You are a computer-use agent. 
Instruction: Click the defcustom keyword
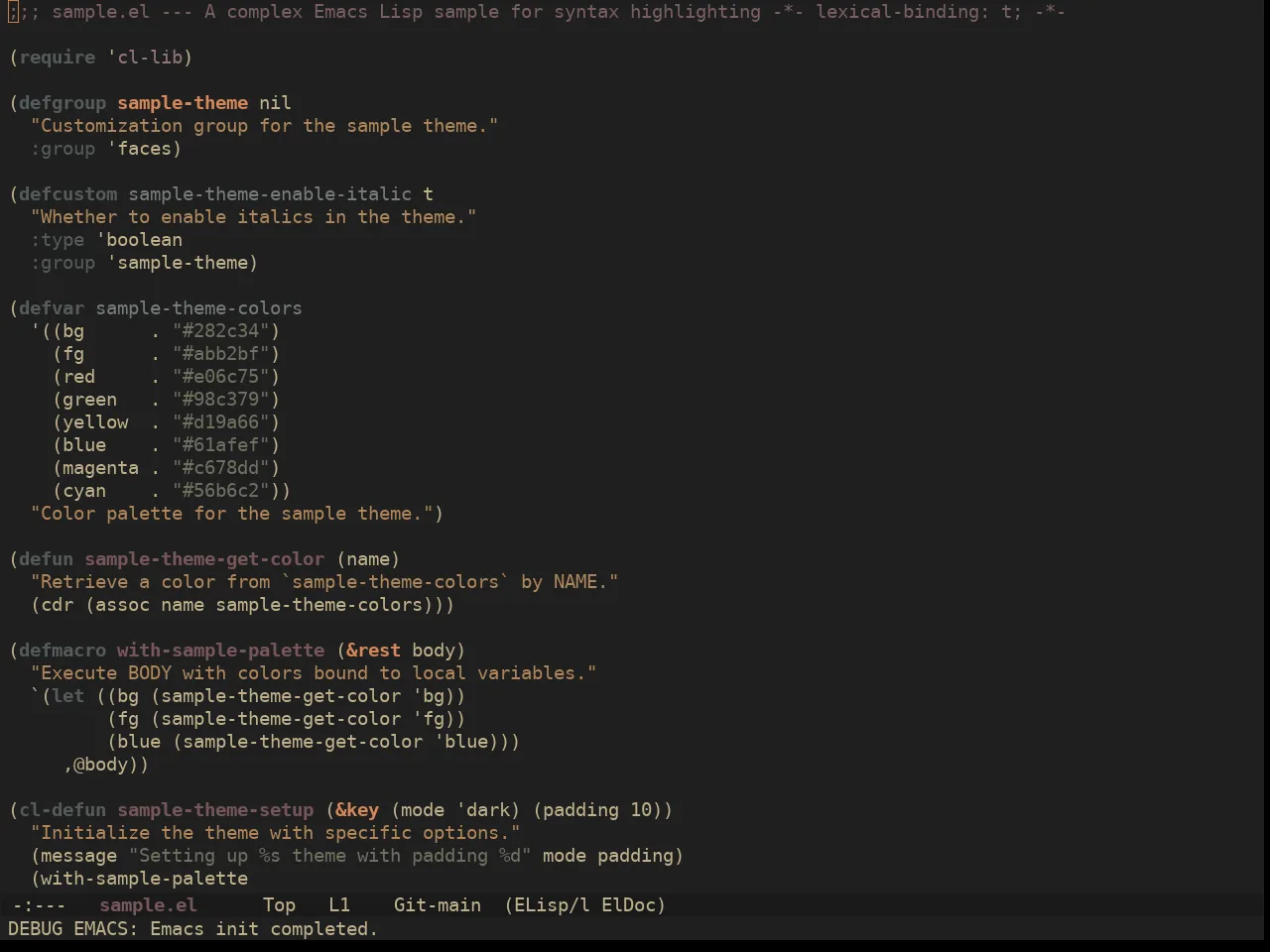point(67,194)
